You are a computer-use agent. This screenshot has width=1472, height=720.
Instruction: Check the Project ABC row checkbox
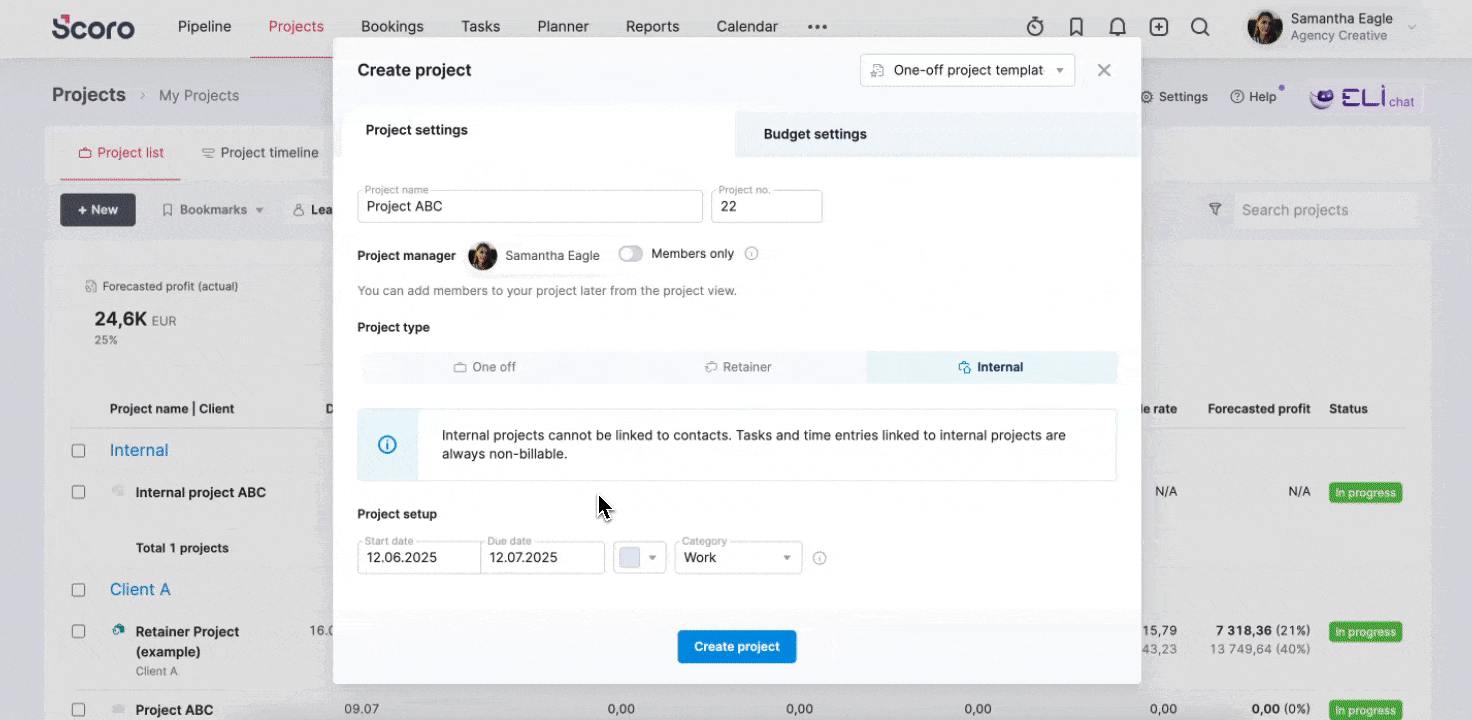[78, 710]
